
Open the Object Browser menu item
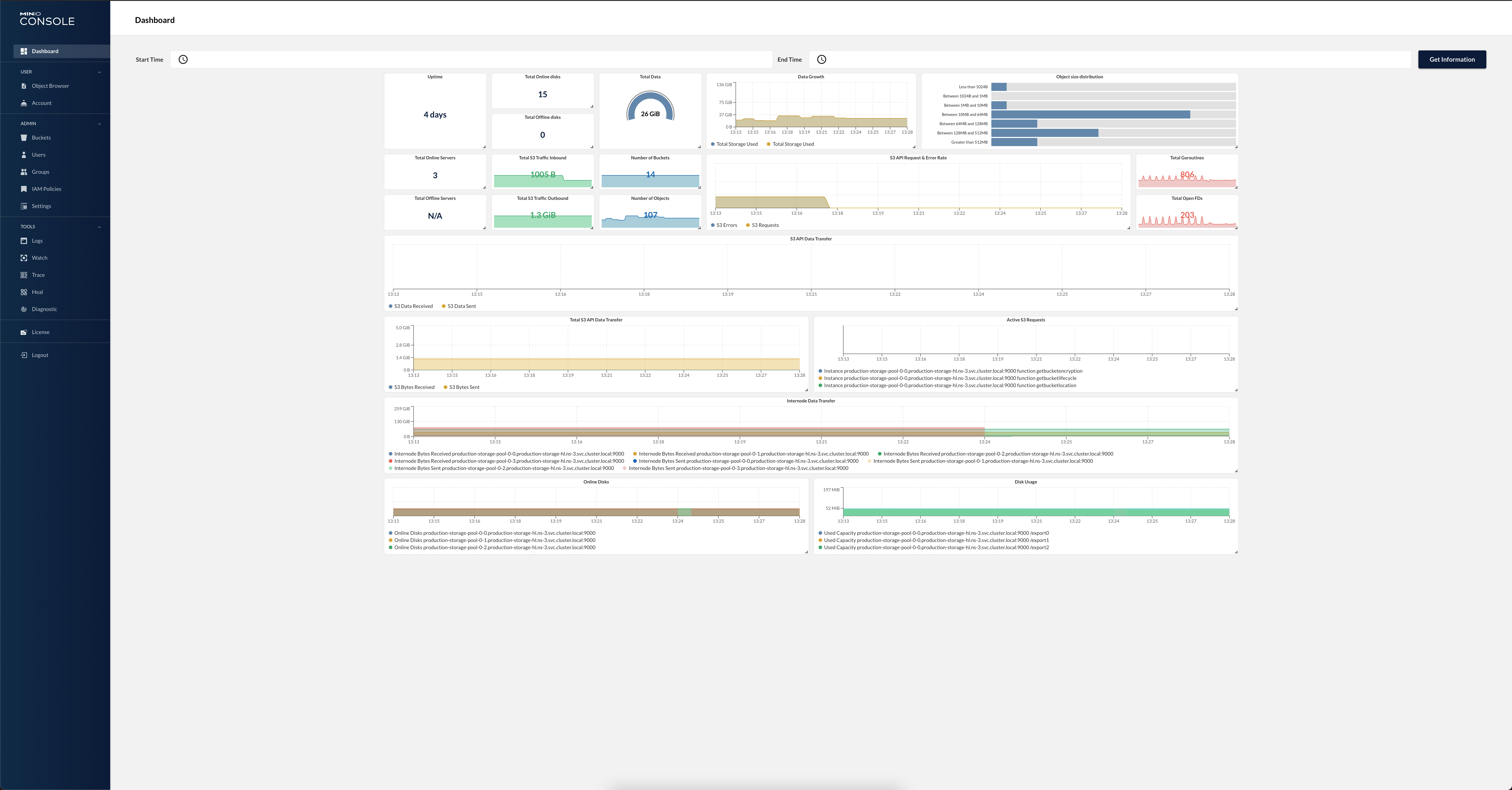click(50, 86)
